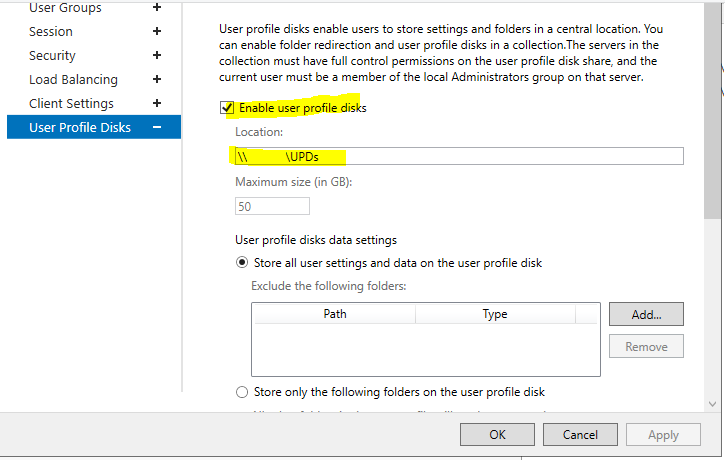Expand the Security section plus icon

[157, 56]
